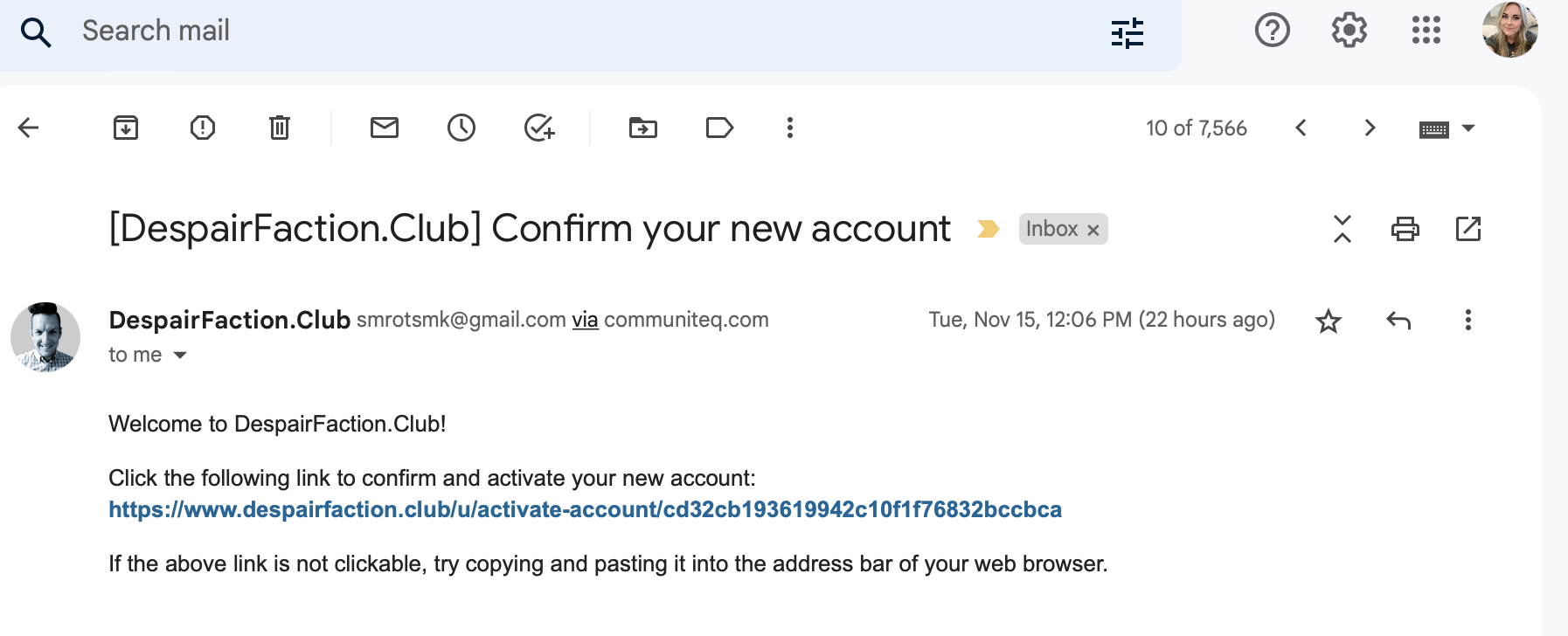Expand the "to me" recipient details
The height and width of the screenshot is (636, 1568).
(x=180, y=355)
